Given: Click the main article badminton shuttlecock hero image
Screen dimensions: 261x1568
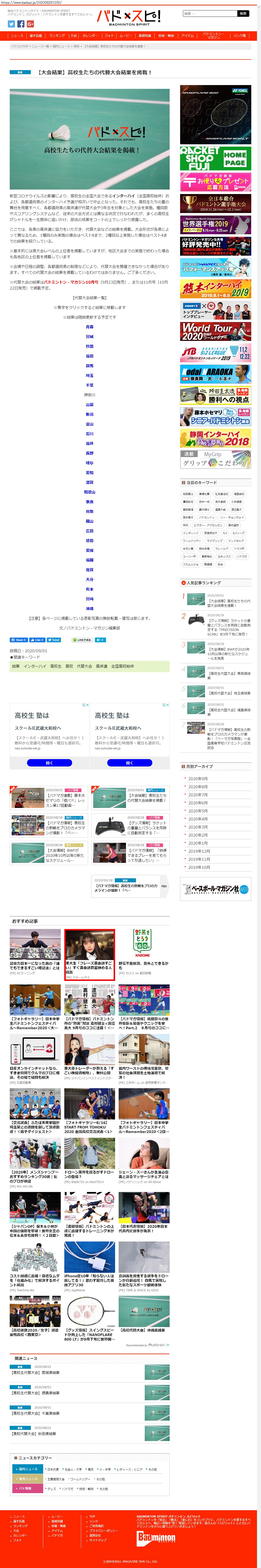Looking at the screenshot, I should coord(90,139).
